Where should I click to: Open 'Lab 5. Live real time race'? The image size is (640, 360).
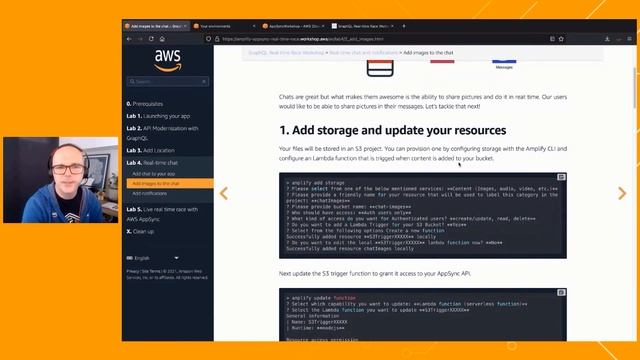click(162, 214)
